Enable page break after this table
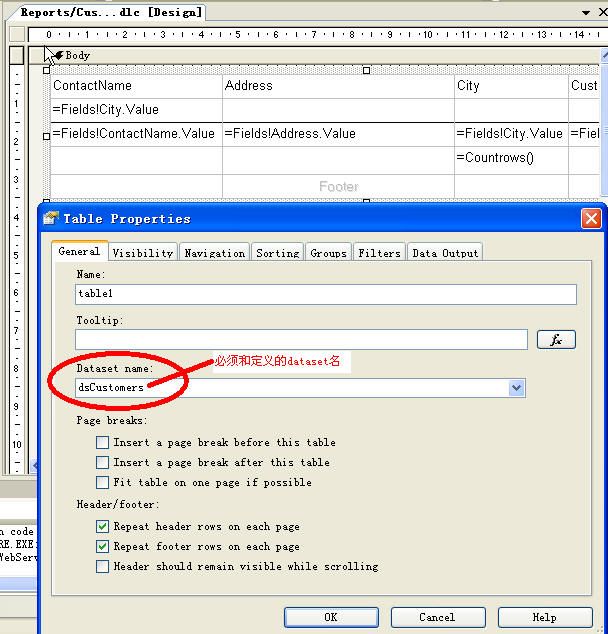The height and width of the screenshot is (634, 608). pyautogui.click(x=102, y=462)
